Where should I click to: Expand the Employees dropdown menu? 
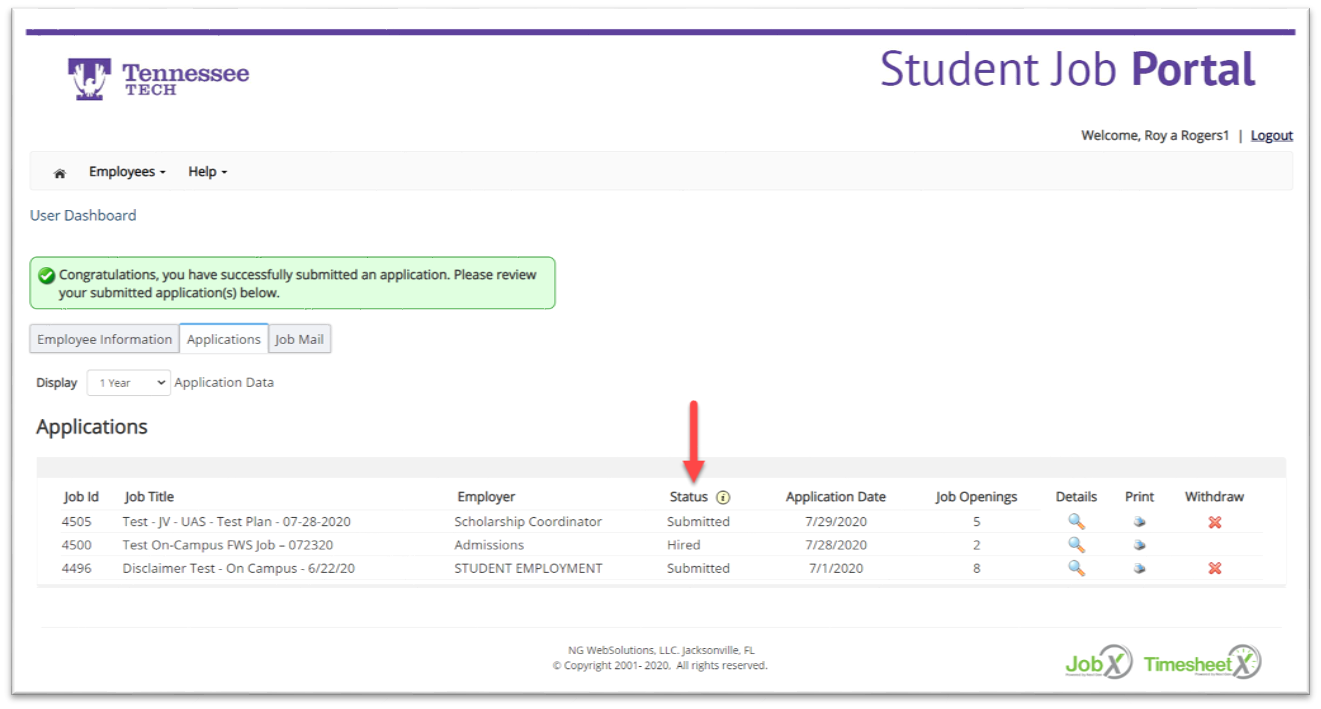pyautogui.click(x=127, y=172)
